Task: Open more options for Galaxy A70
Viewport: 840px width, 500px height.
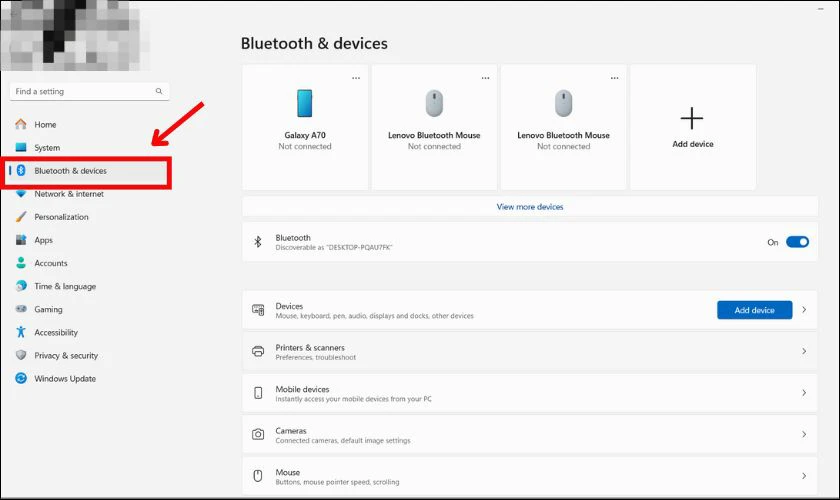Action: [356, 78]
